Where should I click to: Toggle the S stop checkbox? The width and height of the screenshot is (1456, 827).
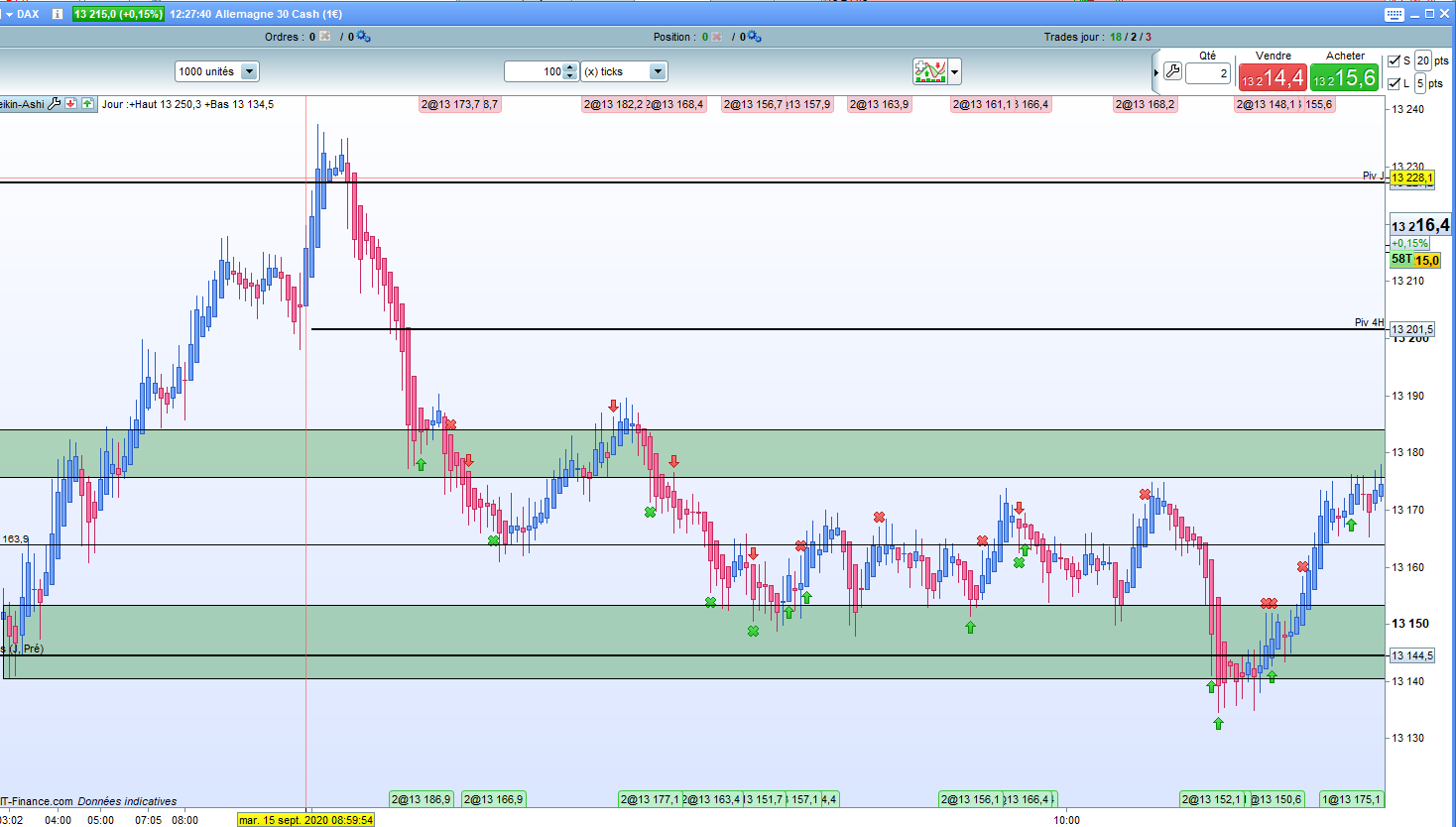click(x=1394, y=60)
